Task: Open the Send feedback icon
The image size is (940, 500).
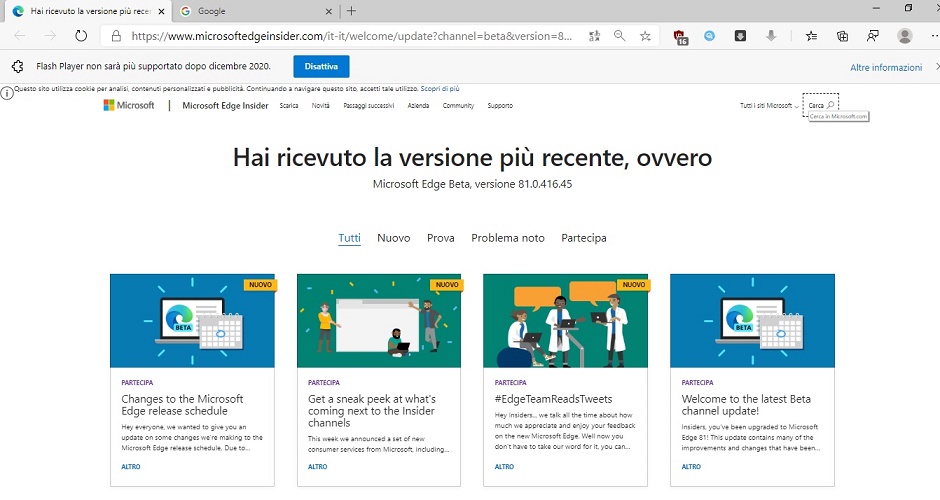Action: pos(873,36)
